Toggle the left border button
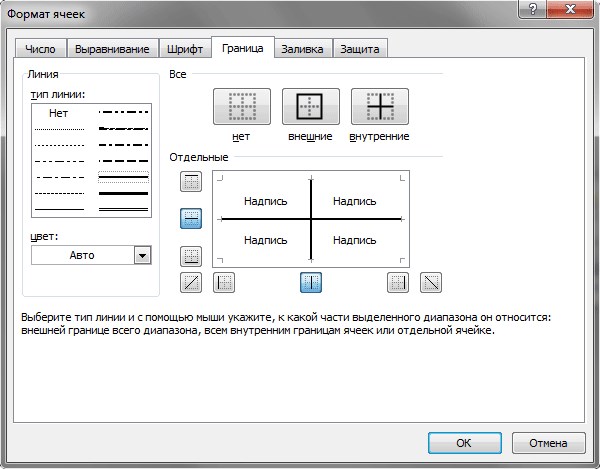Viewport: 600px width, 469px height. 224,282
